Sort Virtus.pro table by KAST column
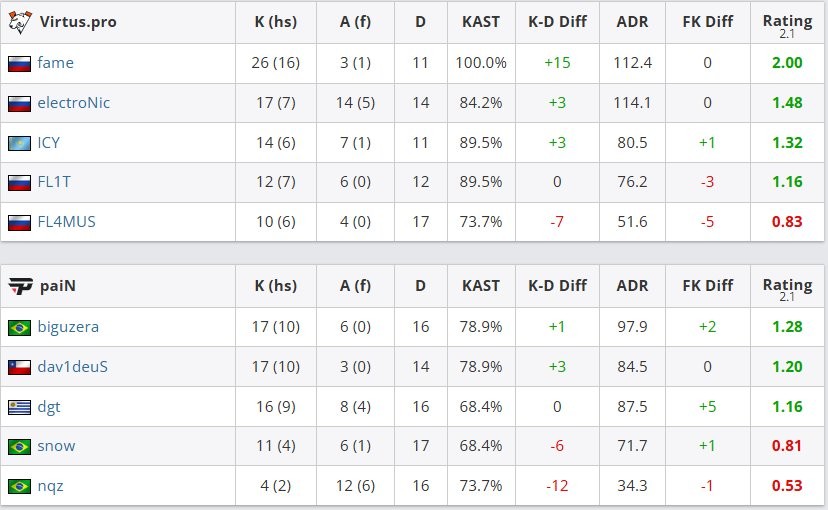 481,22
